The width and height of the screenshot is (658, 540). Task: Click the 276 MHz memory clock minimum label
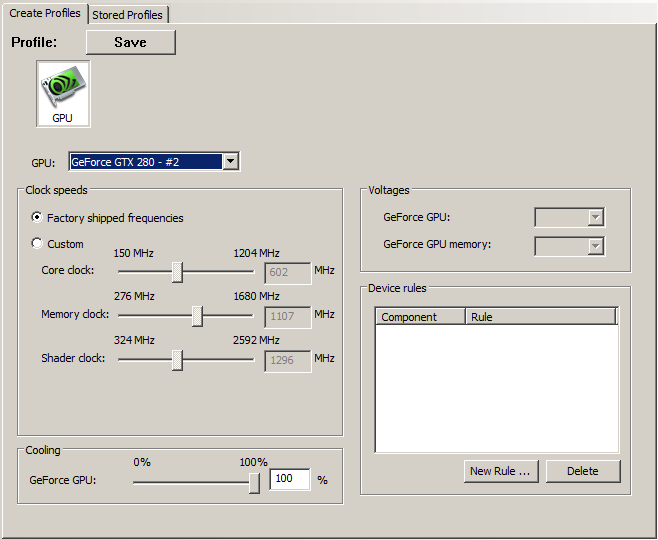[x=134, y=296]
